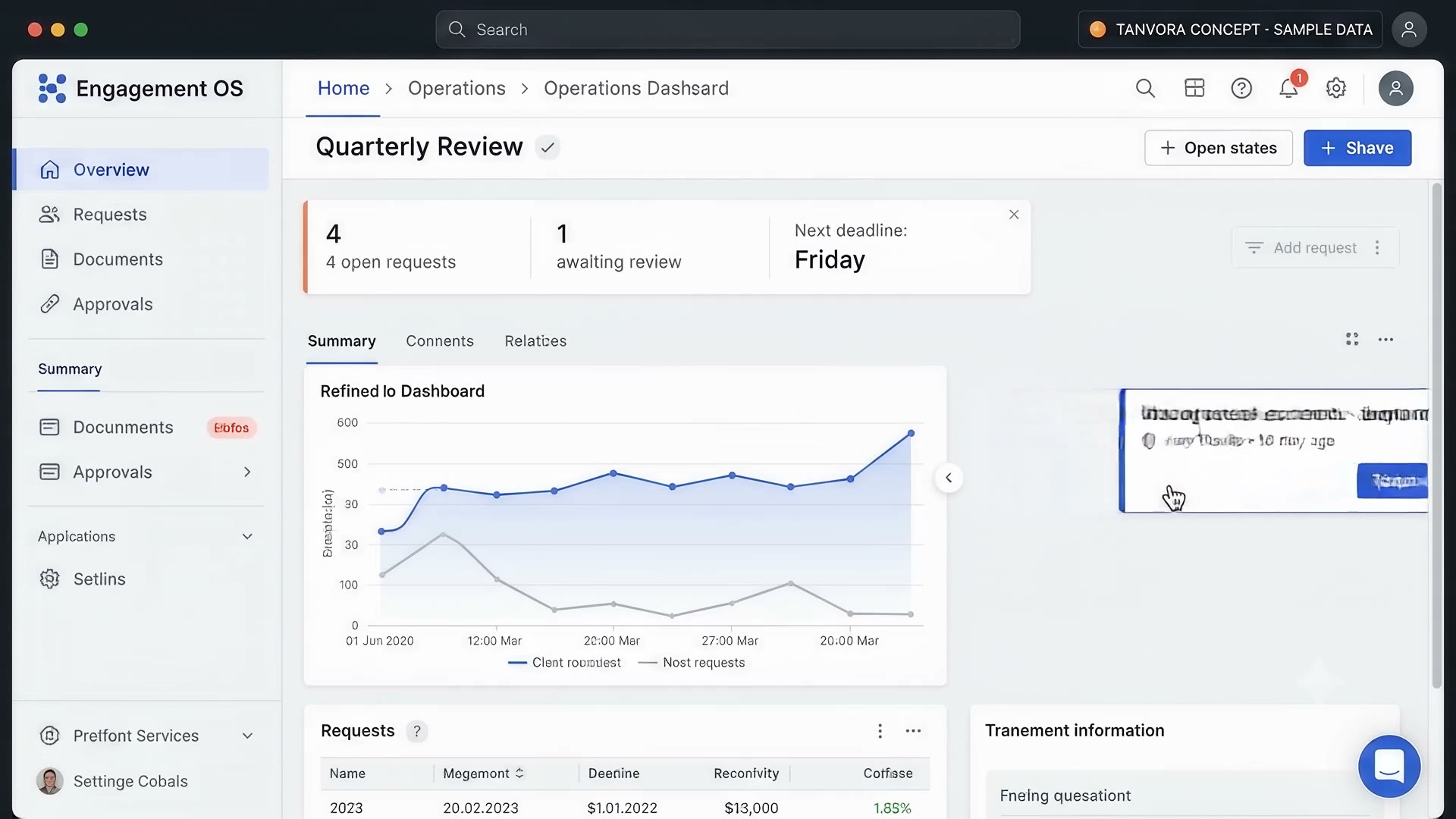Viewport: 1456px width, 819px height.
Task: Switch to the Connents tab
Action: (x=440, y=341)
